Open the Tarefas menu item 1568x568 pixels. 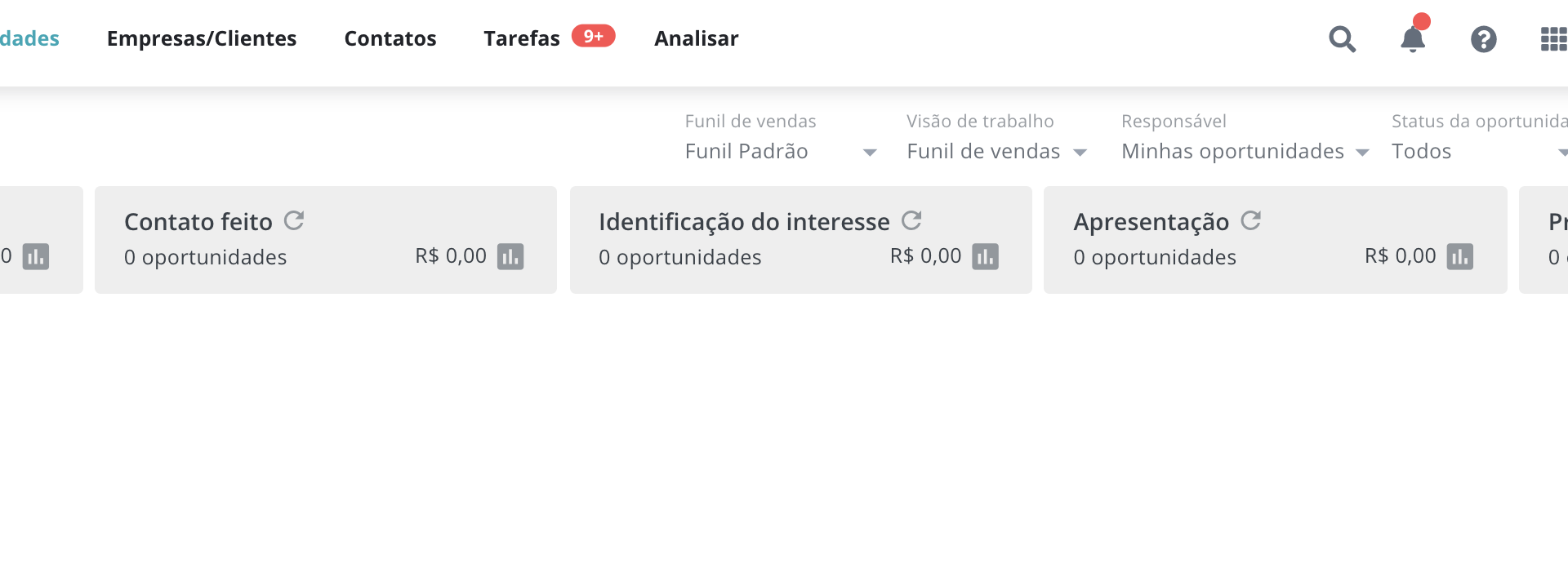(522, 38)
